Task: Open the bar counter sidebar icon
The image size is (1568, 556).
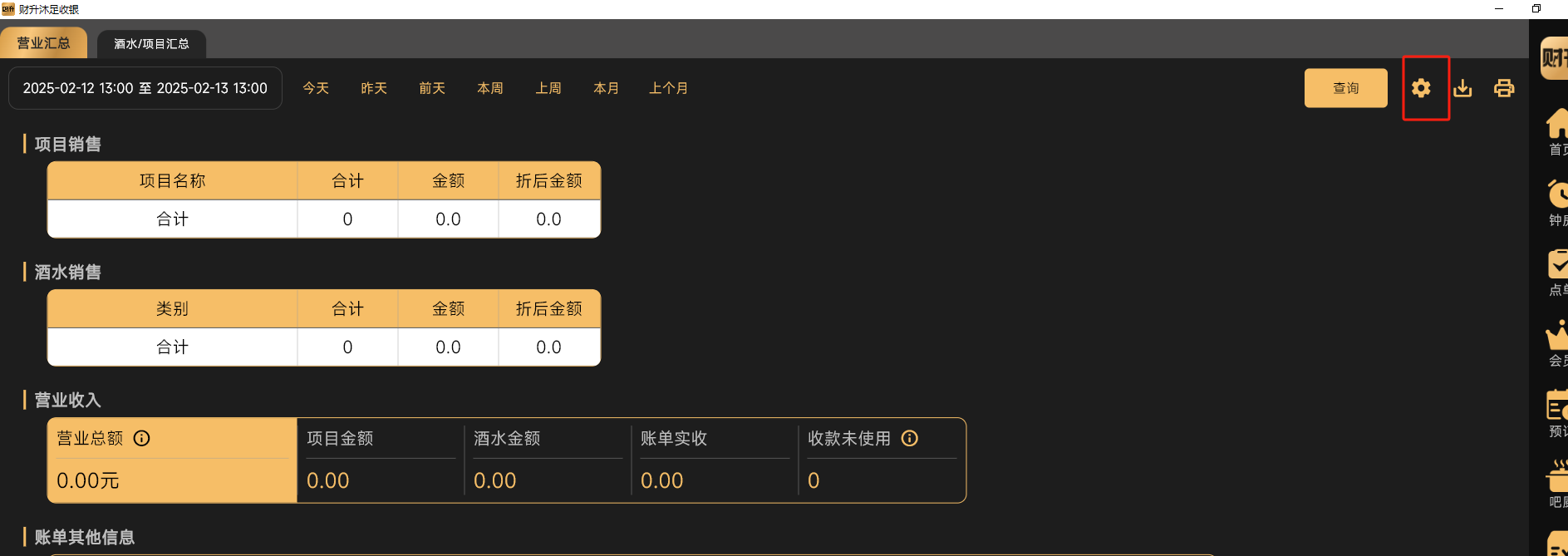Action: 1557,476
